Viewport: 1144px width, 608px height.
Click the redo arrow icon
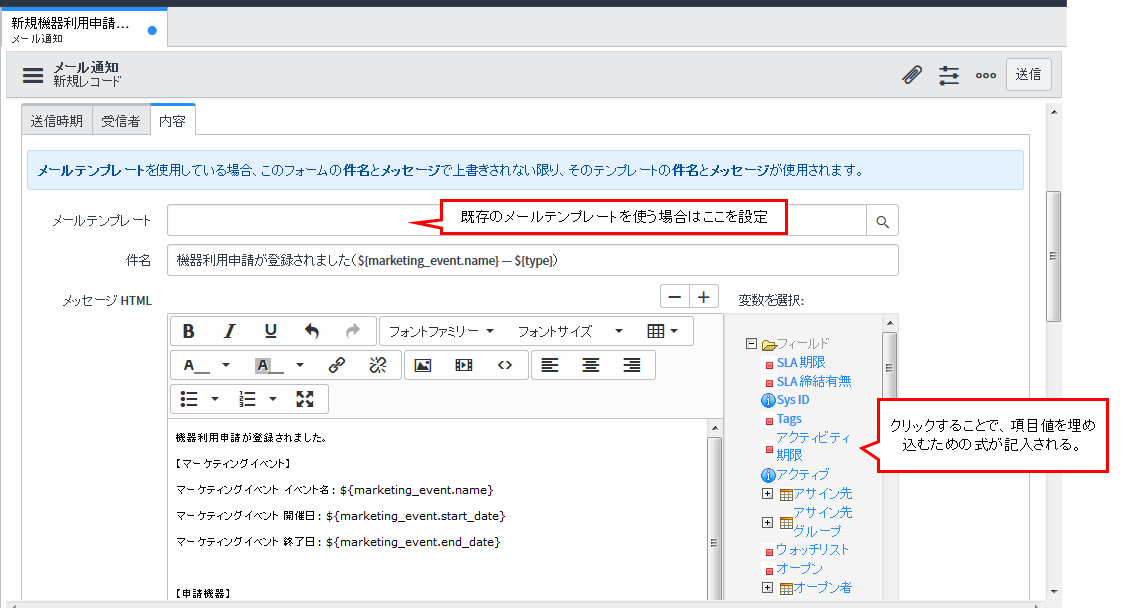click(x=352, y=331)
